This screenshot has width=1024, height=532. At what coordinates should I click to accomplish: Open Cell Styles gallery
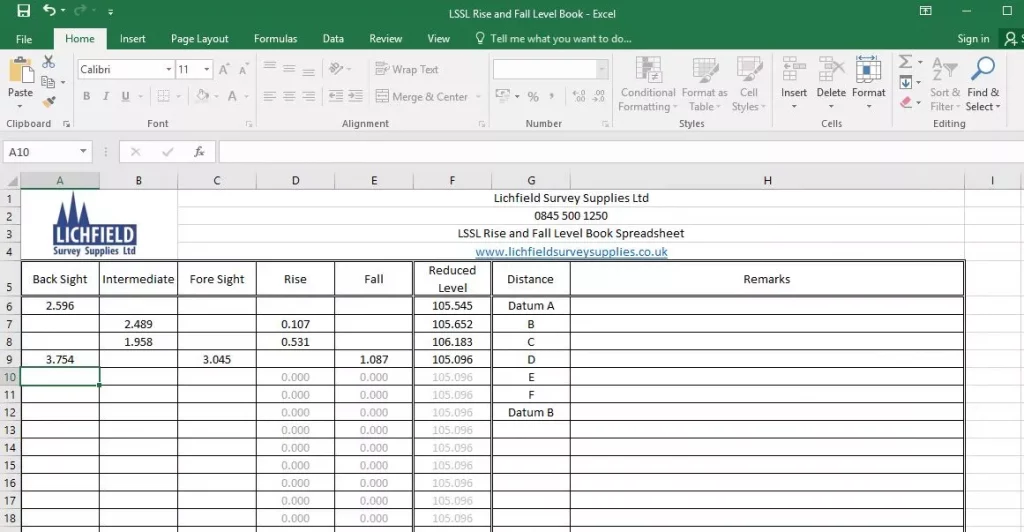point(748,84)
